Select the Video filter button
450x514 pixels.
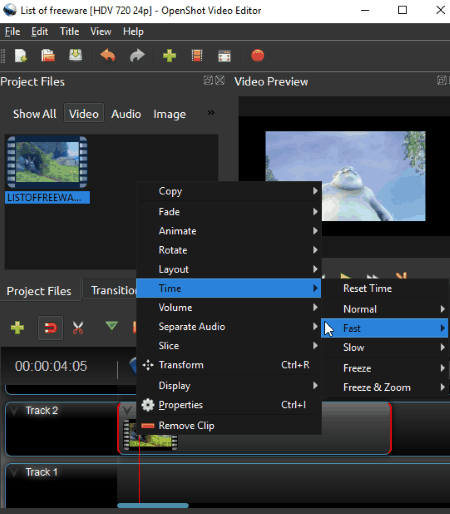click(x=84, y=114)
